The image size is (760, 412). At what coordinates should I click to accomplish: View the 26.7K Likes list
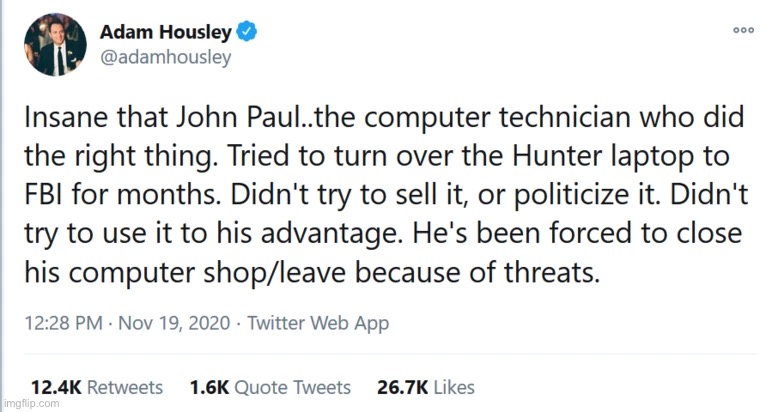pos(423,387)
